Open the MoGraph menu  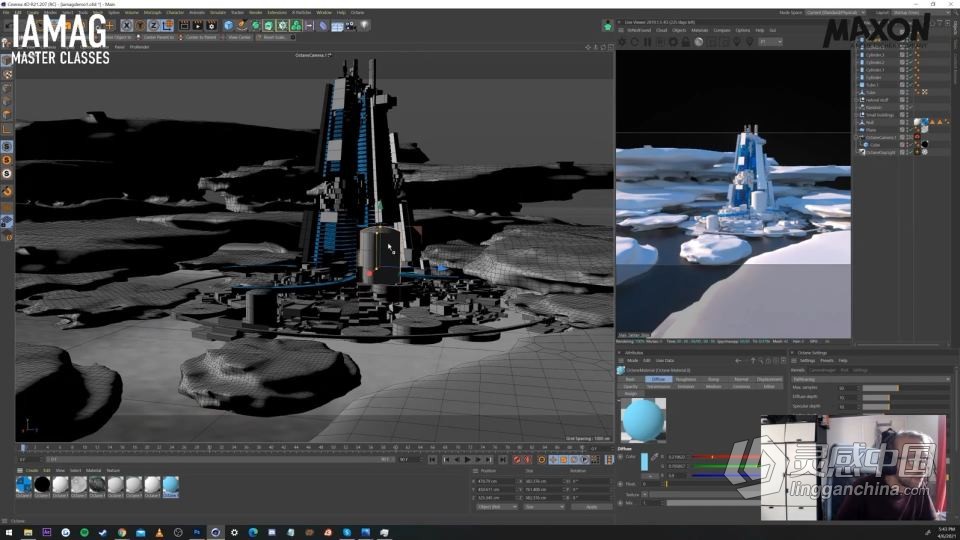click(152, 12)
